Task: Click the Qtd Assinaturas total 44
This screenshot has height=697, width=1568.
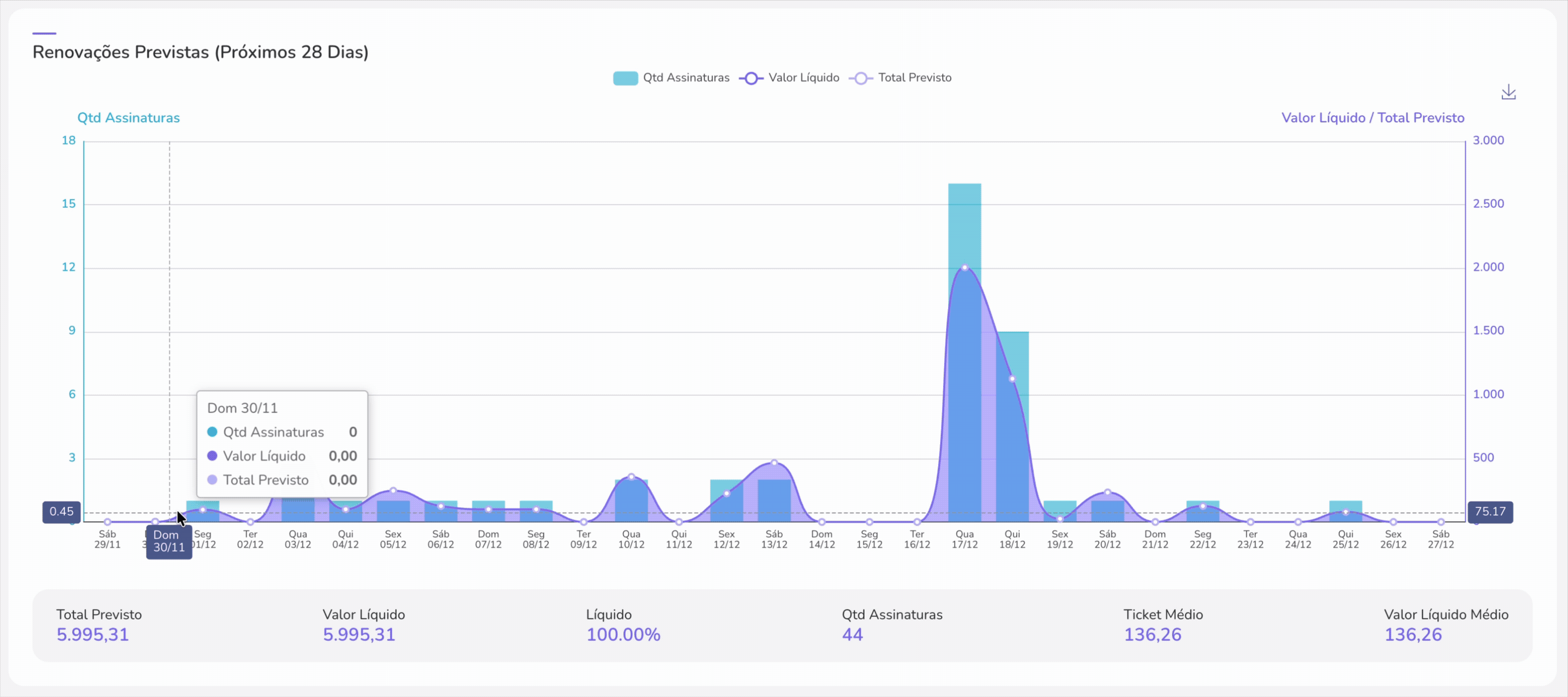Action: point(852,634)
